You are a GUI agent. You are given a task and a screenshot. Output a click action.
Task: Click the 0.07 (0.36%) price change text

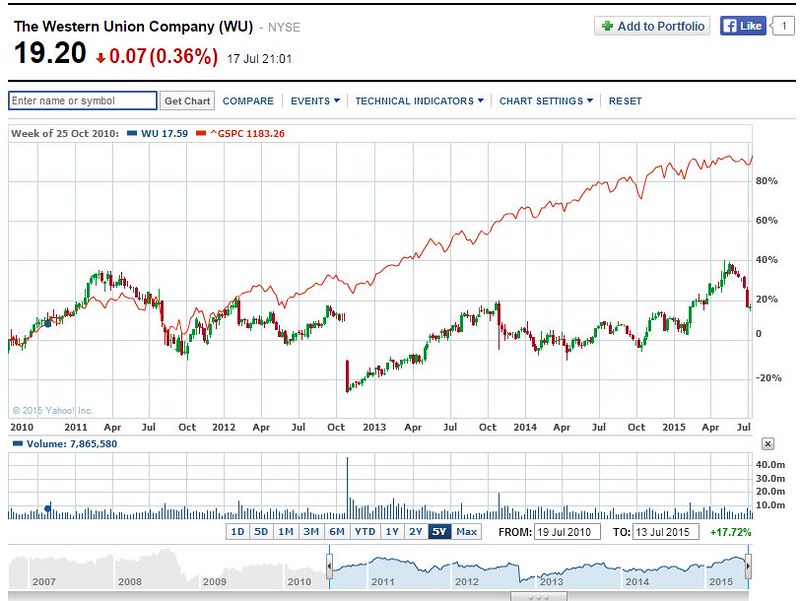pos(163,56)
